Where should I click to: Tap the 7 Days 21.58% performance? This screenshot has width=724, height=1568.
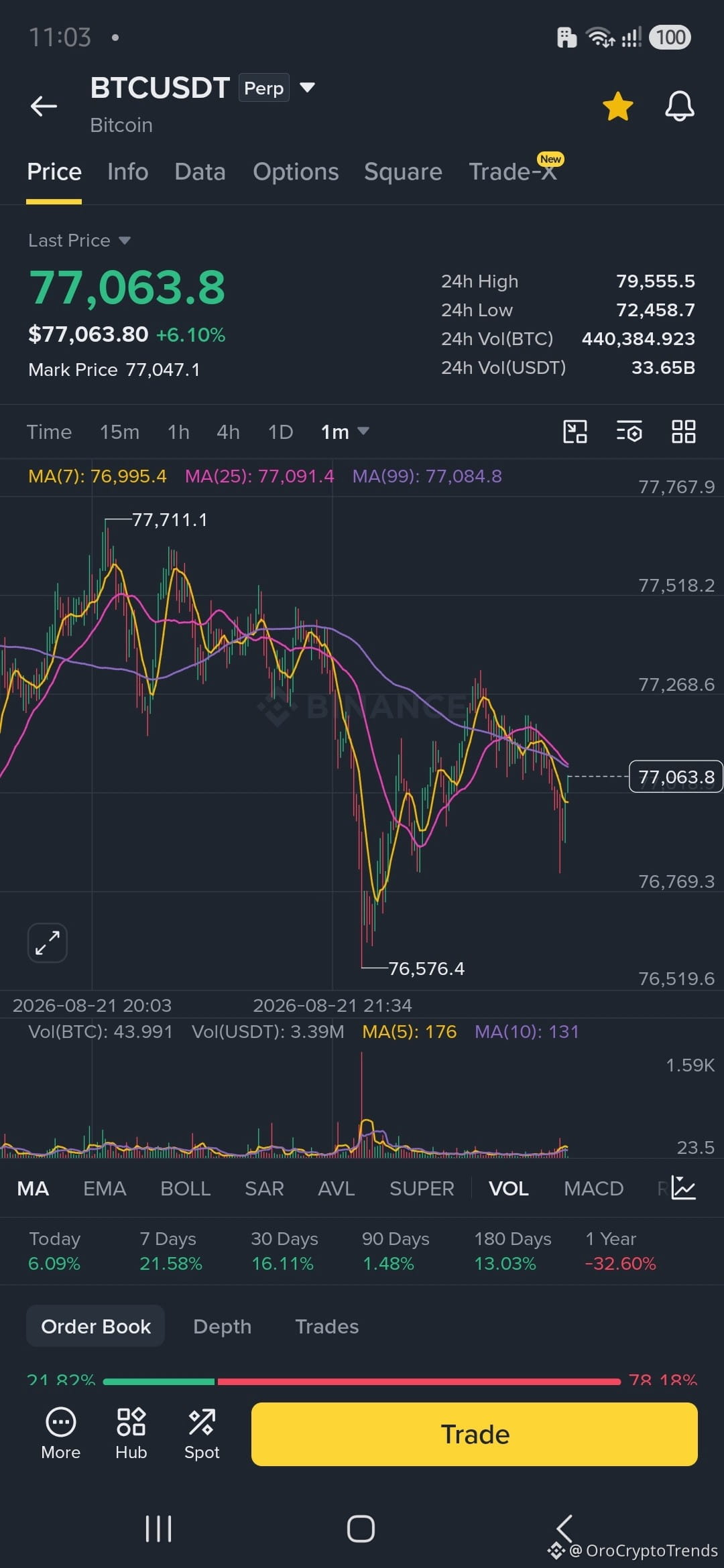point(171,1251)
